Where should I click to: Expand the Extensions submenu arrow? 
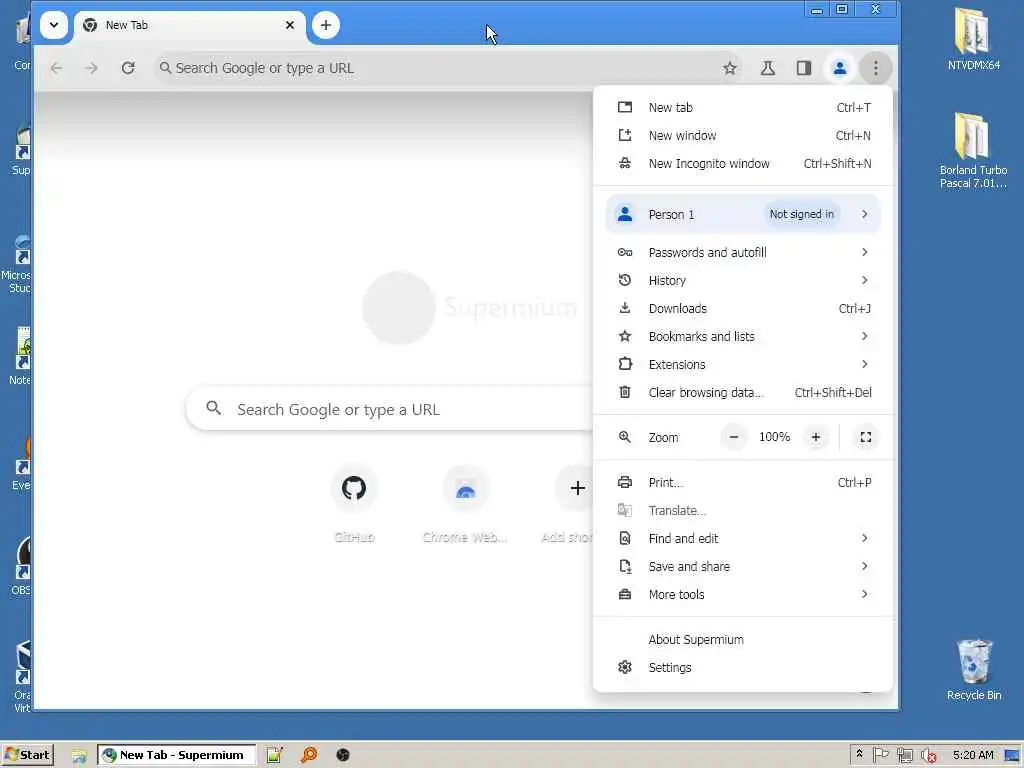pos(865,364)
